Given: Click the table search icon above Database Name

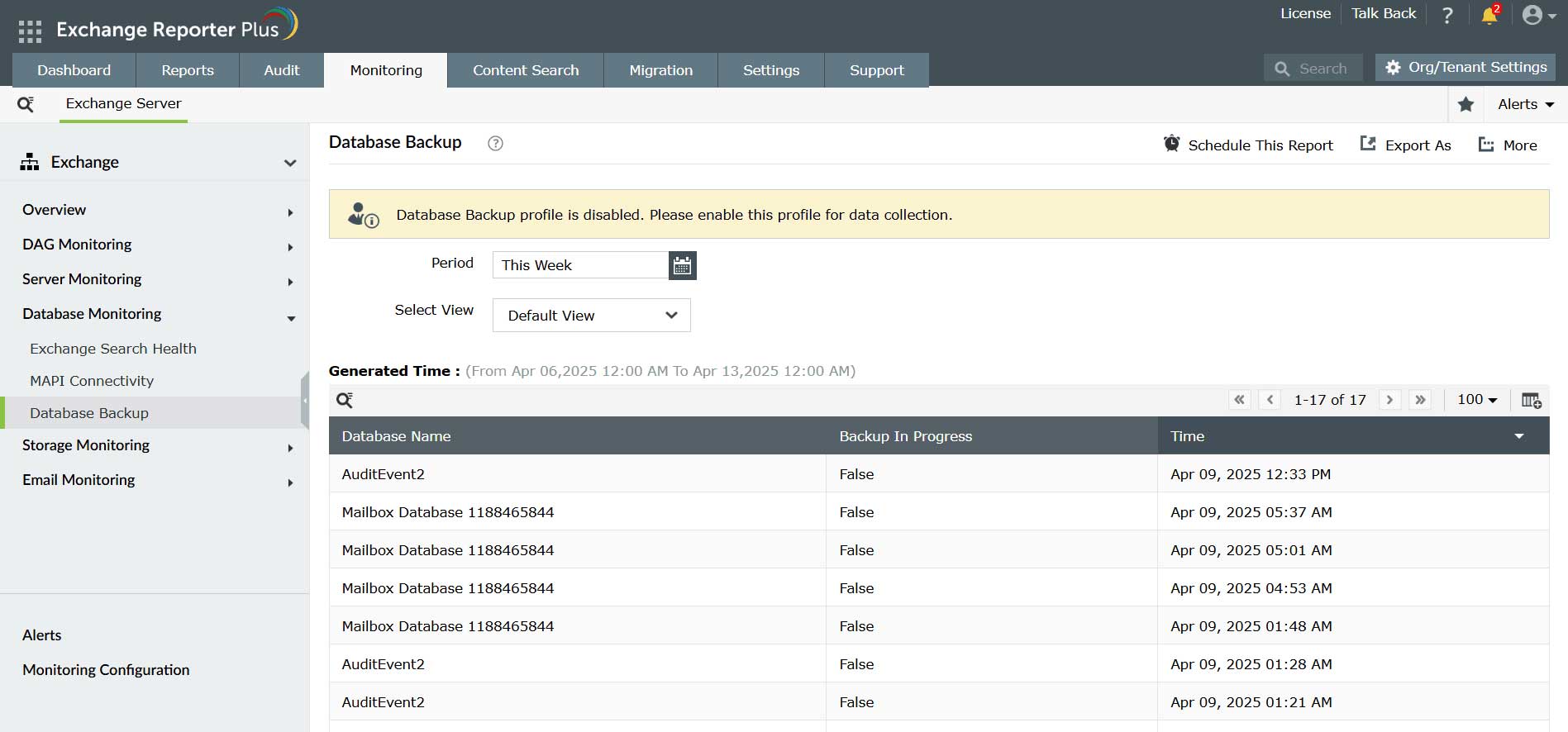Looking at the screenshot, I should coord(345,400).
